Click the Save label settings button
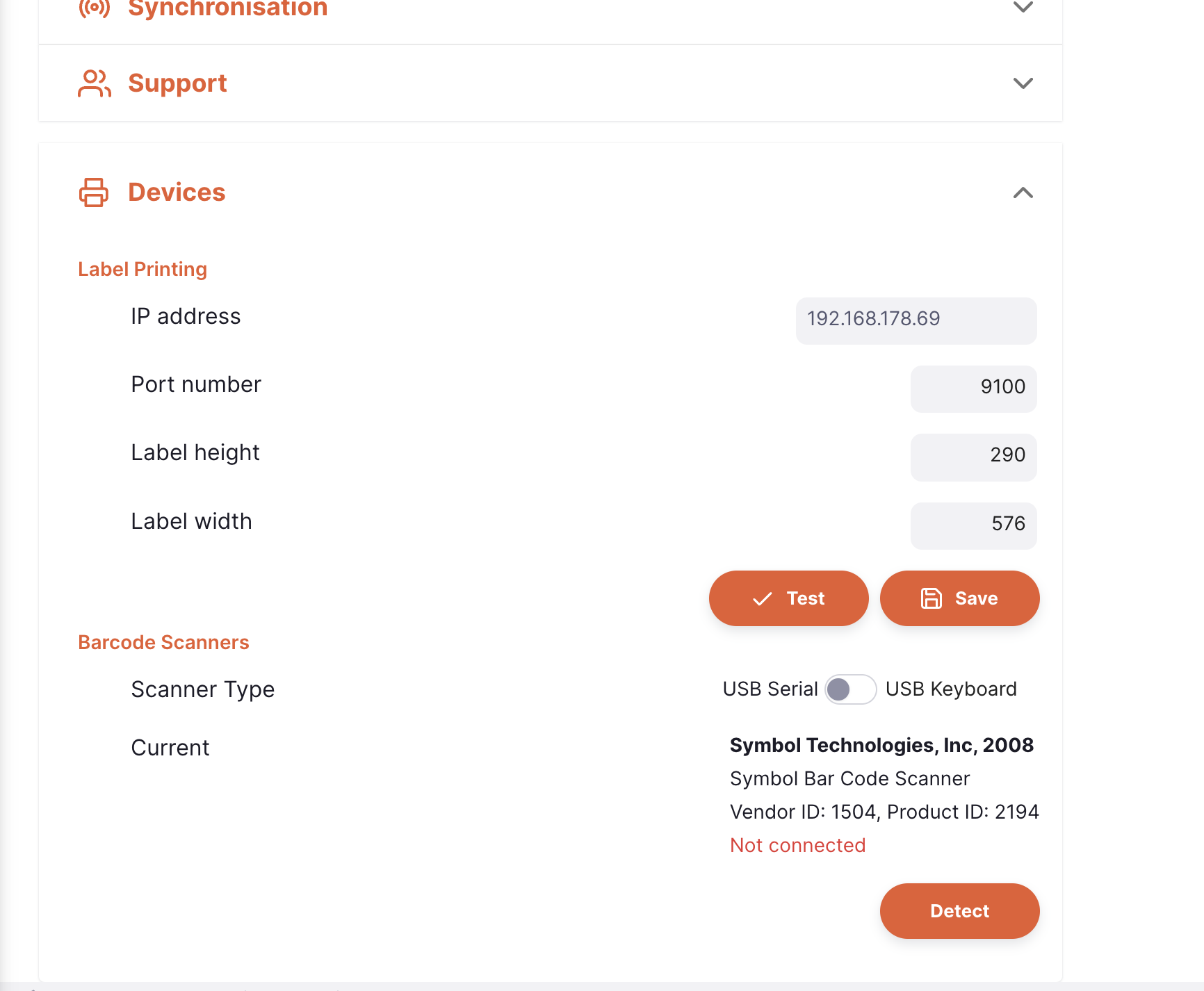1204x991 pixels. 959,598
